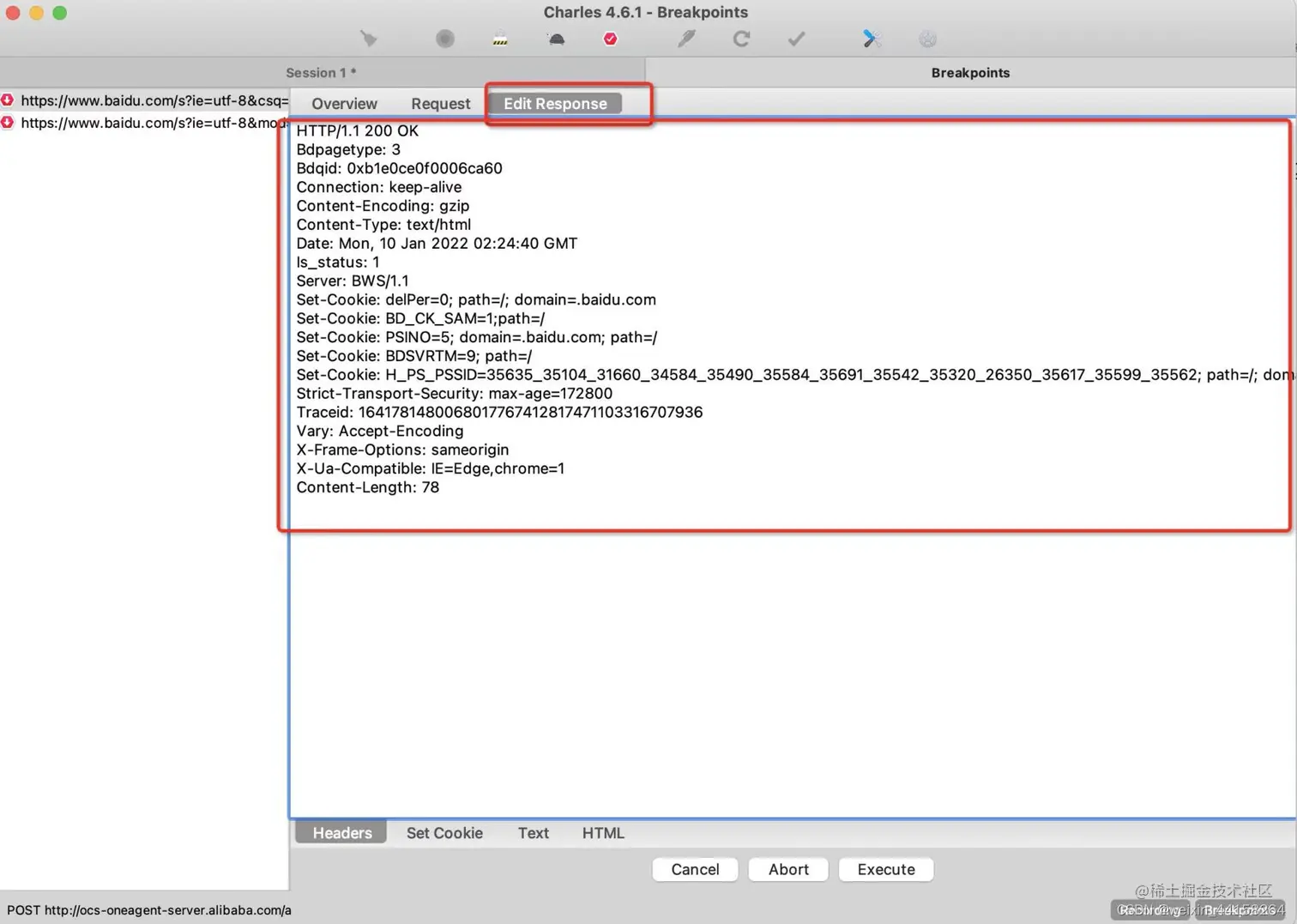Click the 'Connection: keep-alive' header
The width and height of the screenshot is (1297, 924).
coord(379,187)
